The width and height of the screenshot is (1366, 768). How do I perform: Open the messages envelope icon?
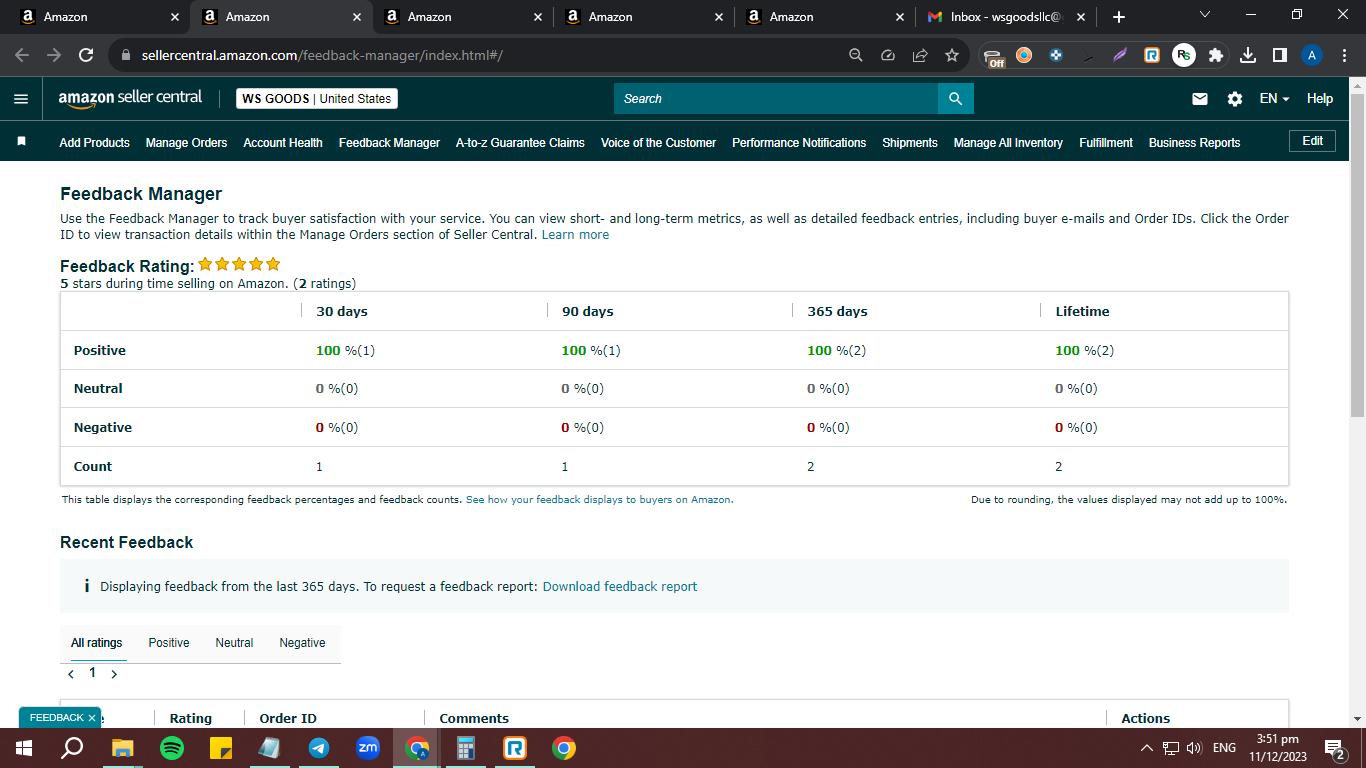tap(1200, 99)
